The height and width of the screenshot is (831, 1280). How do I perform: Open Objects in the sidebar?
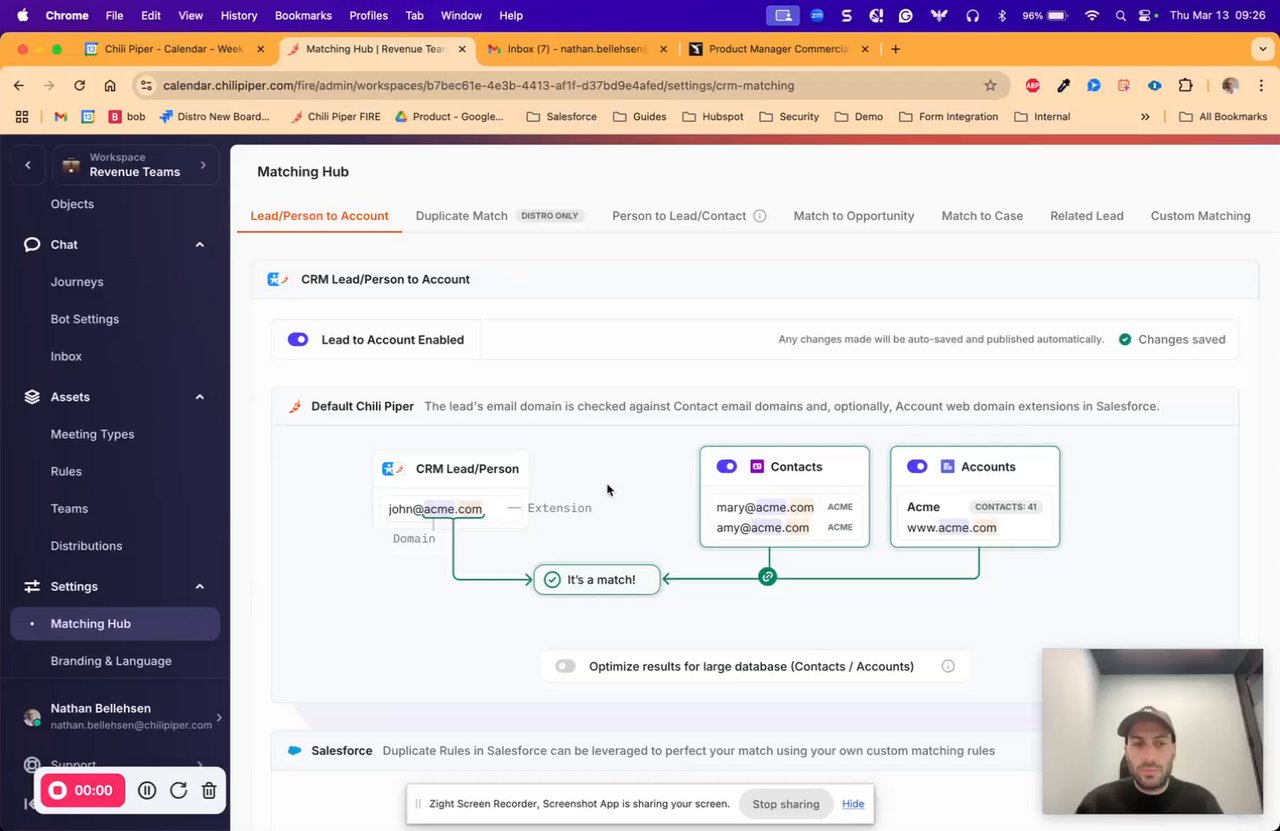(x=72, y=204)
